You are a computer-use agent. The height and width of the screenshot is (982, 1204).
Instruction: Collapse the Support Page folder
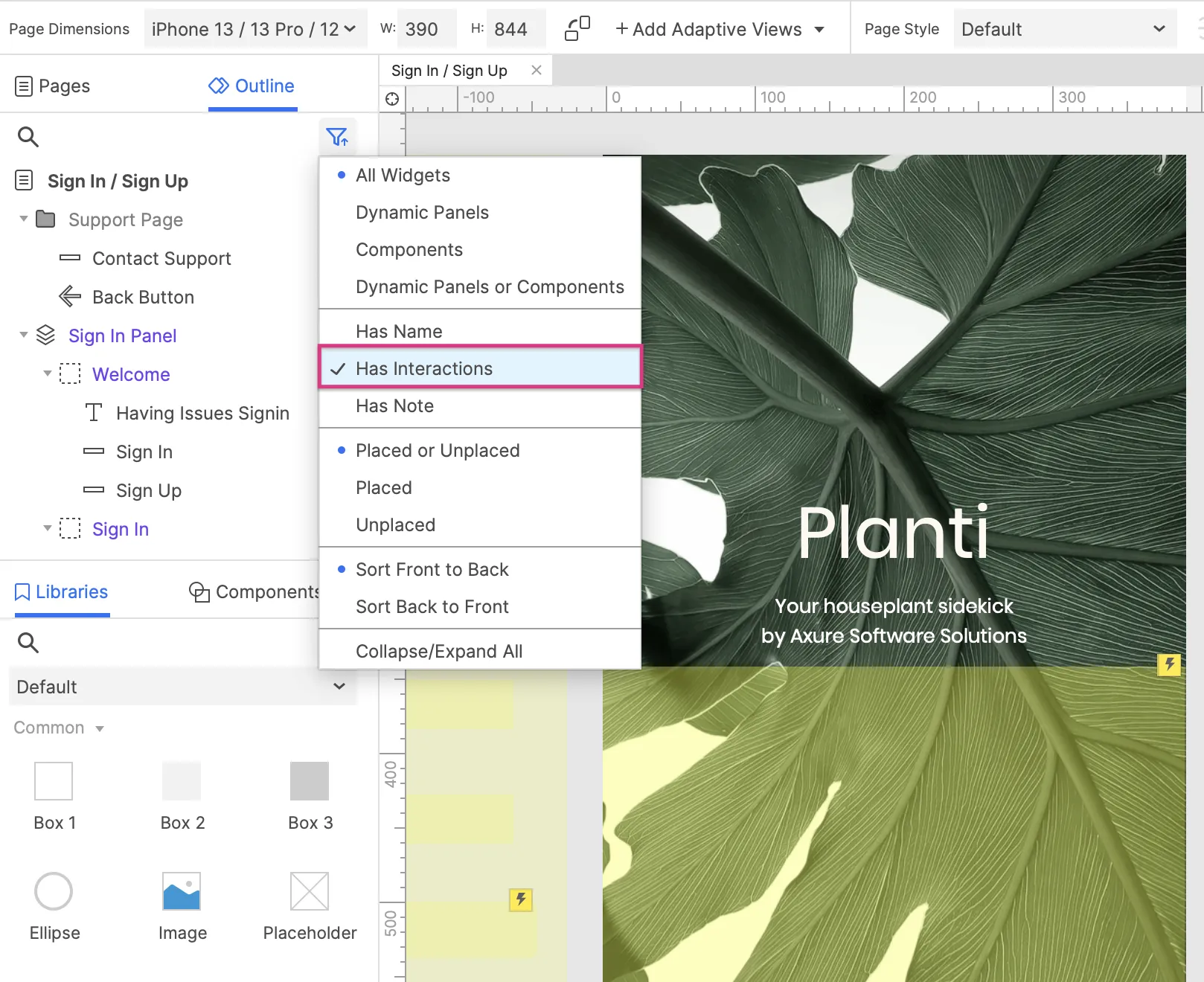(24, 219)
